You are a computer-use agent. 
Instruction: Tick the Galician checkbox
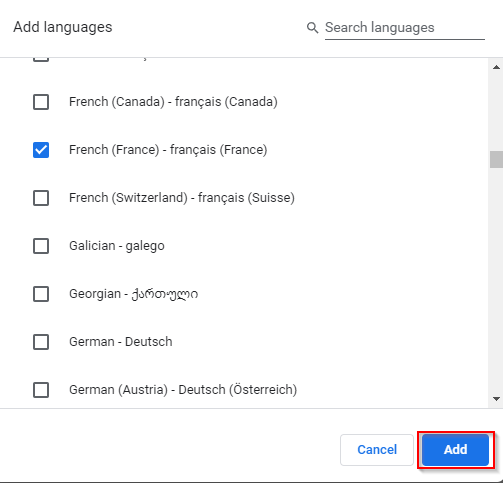[x=41, y=246]
